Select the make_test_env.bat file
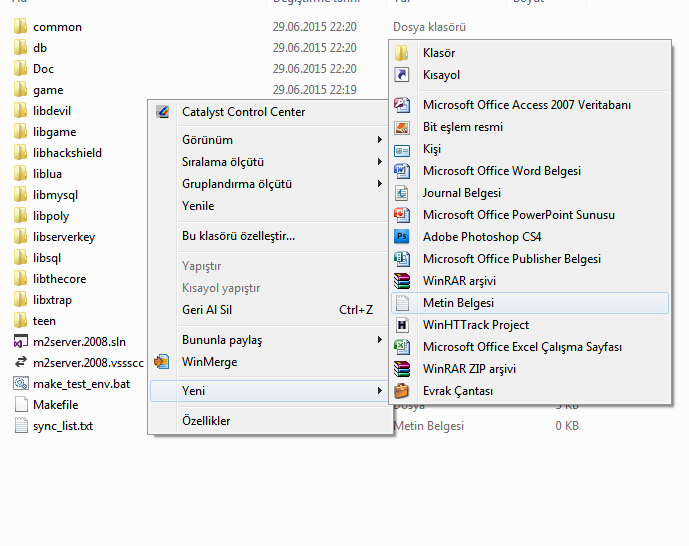This screenshot has width=689, height=546. (x=81, y=384)
